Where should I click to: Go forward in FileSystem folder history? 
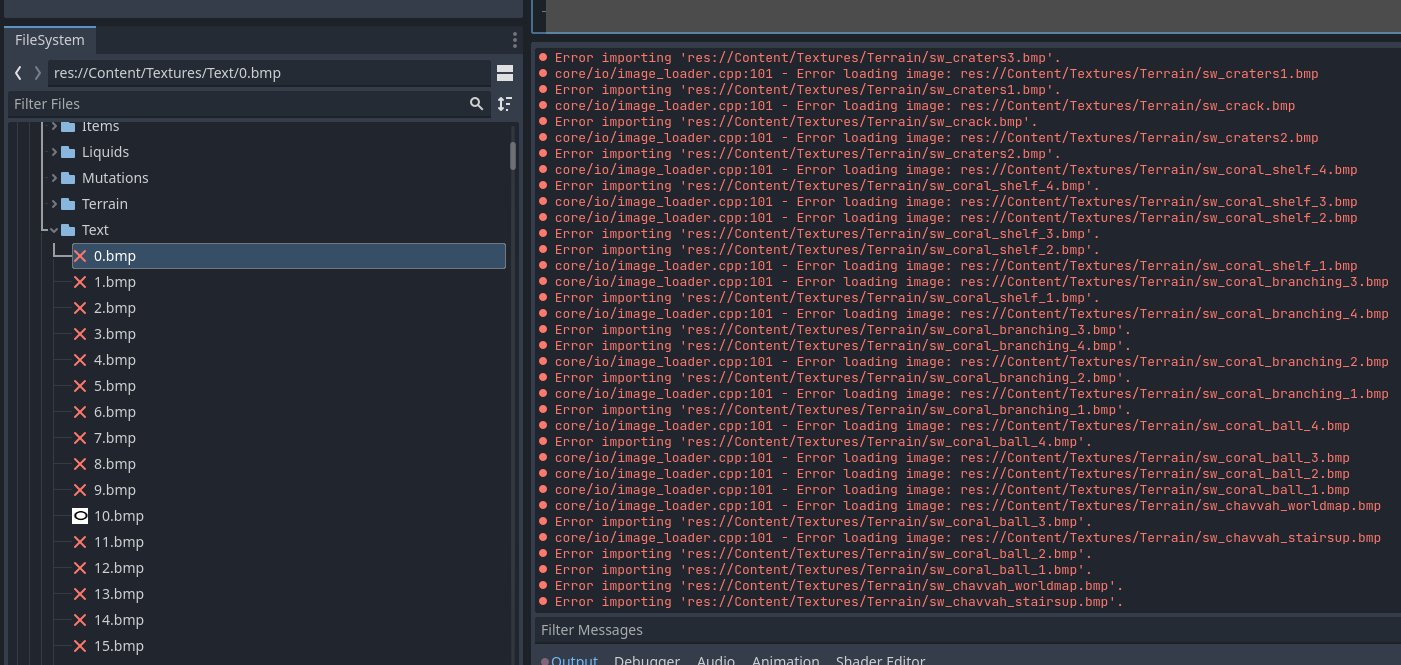tap(38, 73)
